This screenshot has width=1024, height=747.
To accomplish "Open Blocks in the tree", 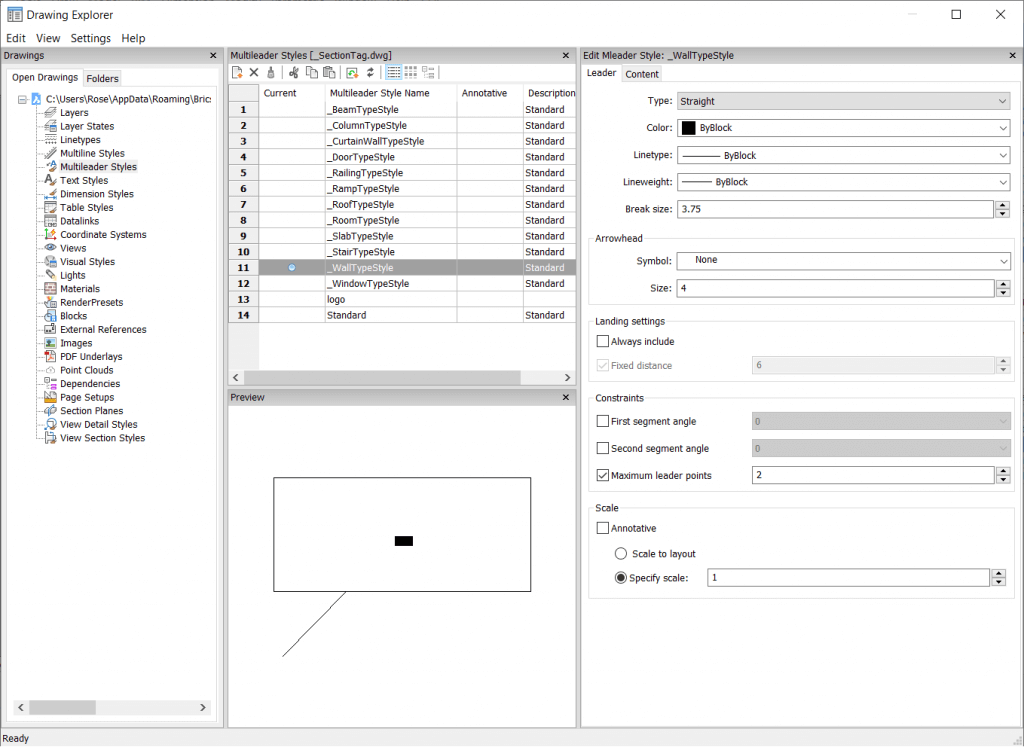I will pyautogui.click(x=73, y=316).
